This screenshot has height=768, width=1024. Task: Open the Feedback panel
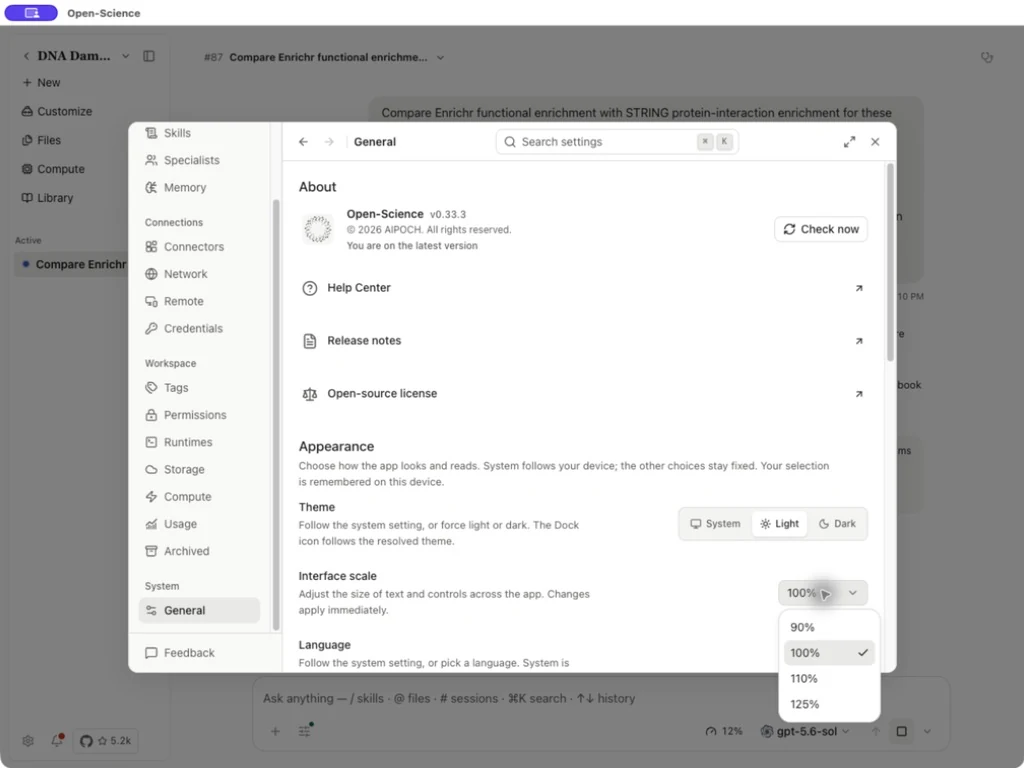[180, 653]
